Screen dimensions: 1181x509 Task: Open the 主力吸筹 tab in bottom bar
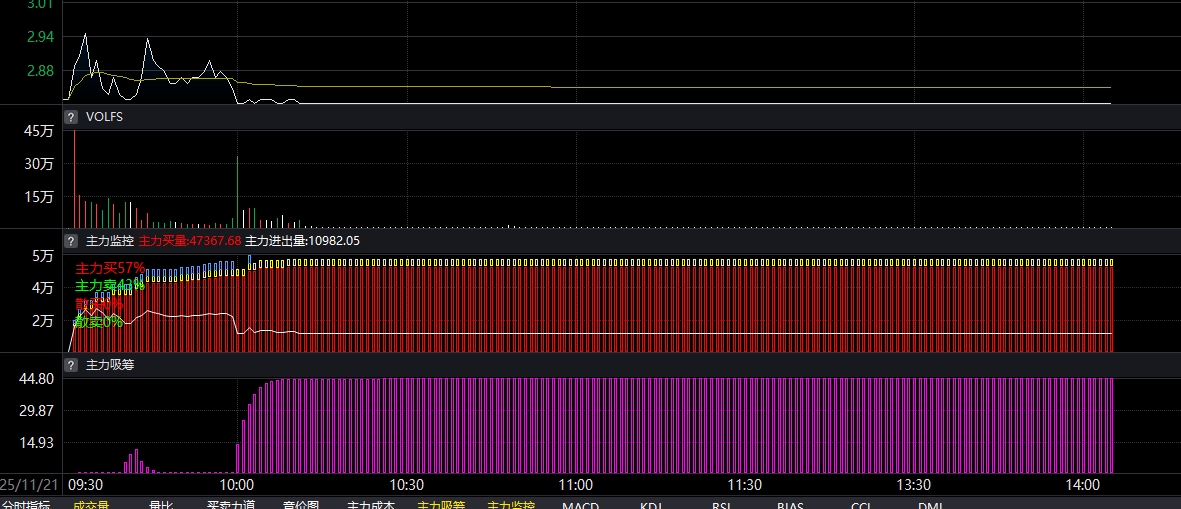441,505
